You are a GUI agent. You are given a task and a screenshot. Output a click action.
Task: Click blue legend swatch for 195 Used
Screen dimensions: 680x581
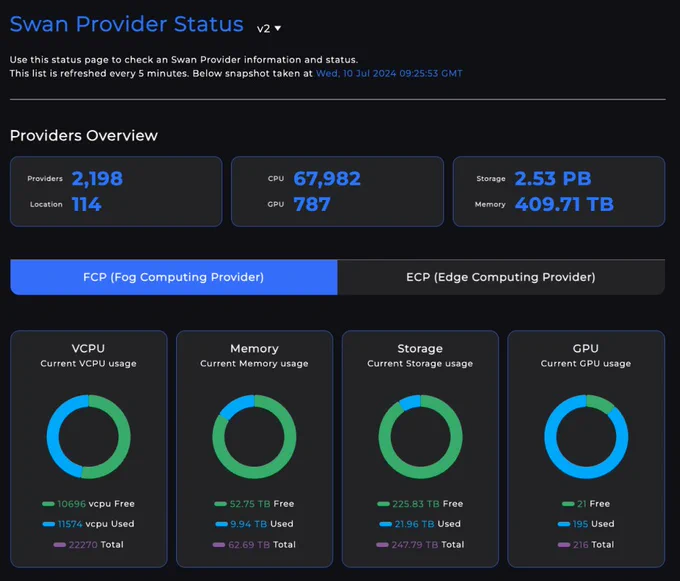click(564, 524)
